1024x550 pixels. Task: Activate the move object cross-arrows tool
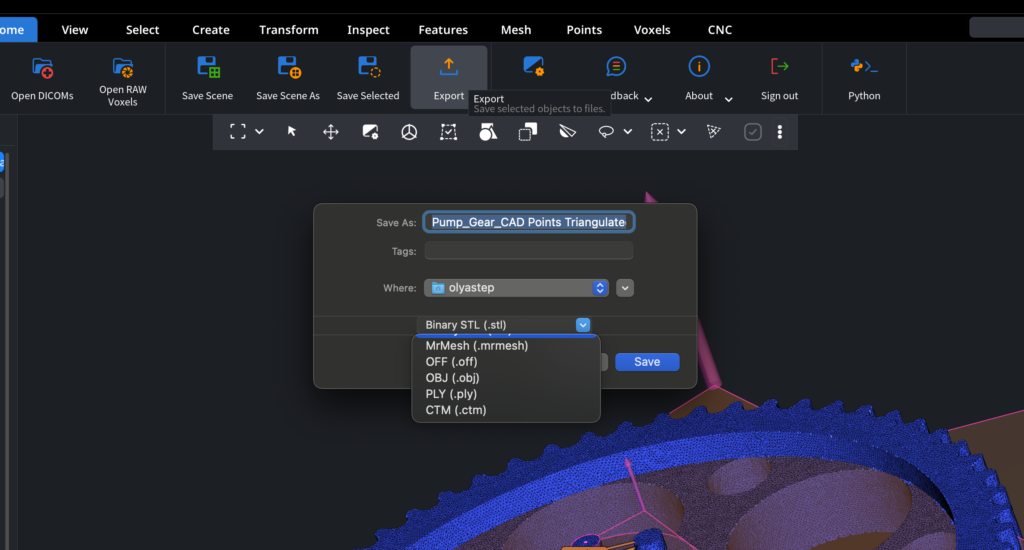[x=331, y=131]
